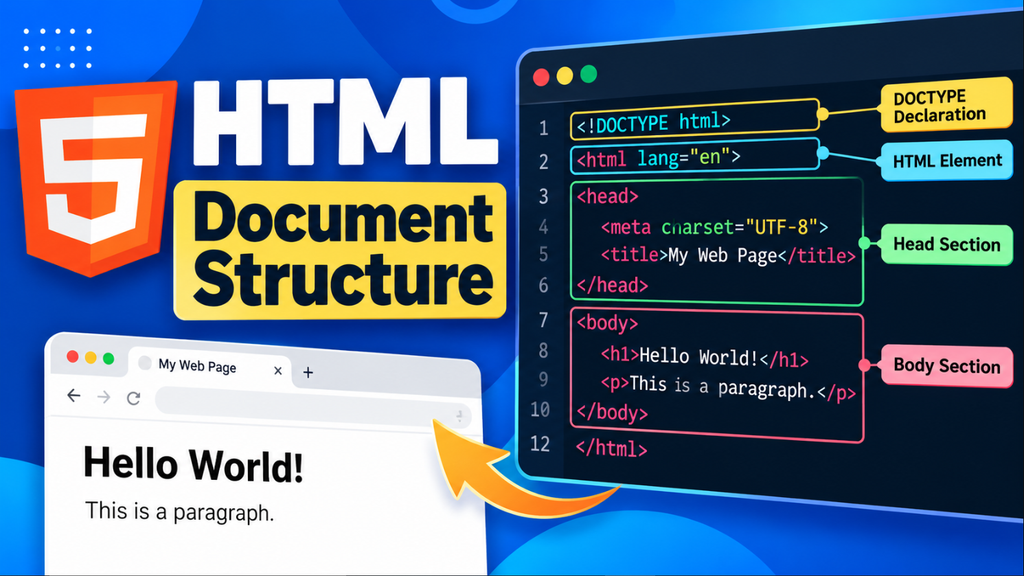This screenshot has height=576, width=1024.
Task: Click the closing </head> tag
Action: (613, 285)
